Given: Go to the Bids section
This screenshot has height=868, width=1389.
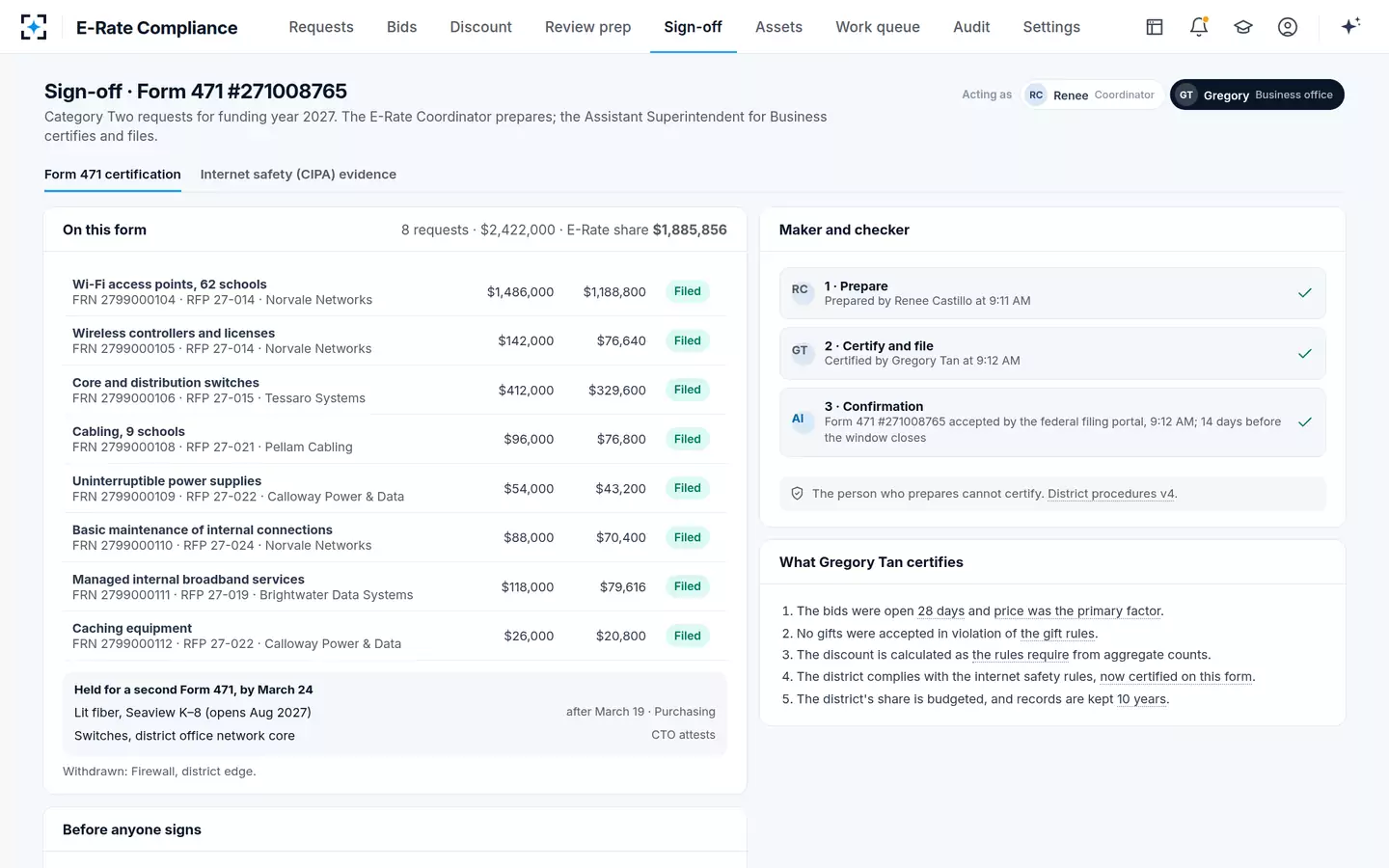Looking at the screenshot, I should tap(402, 27).
